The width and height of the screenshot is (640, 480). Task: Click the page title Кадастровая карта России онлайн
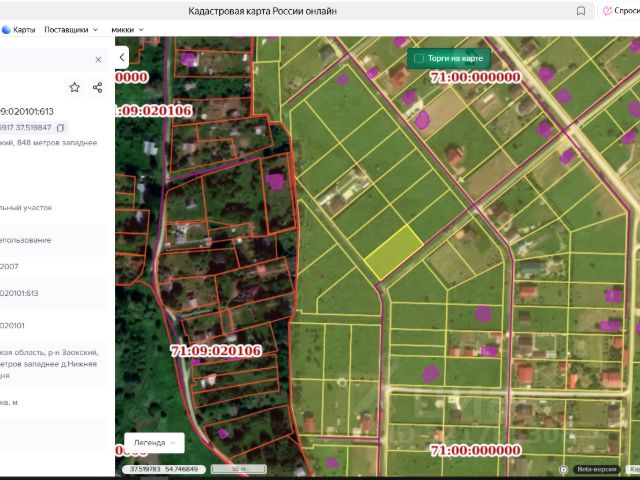[x=262, y=11]
